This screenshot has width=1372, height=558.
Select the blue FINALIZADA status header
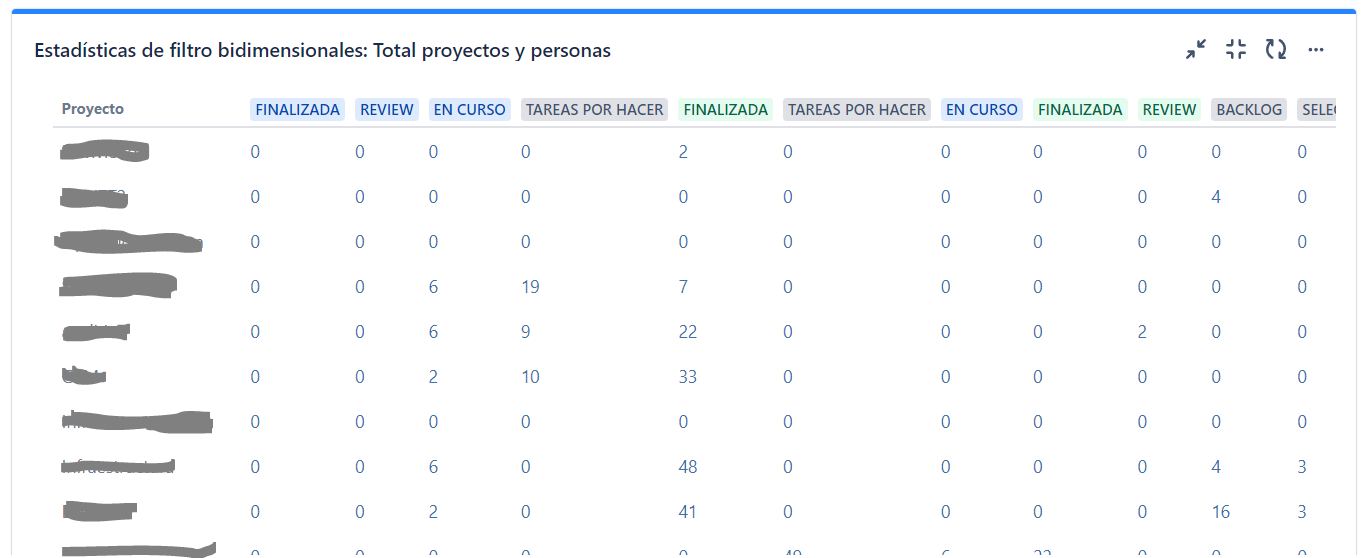(x=298, y=110)
